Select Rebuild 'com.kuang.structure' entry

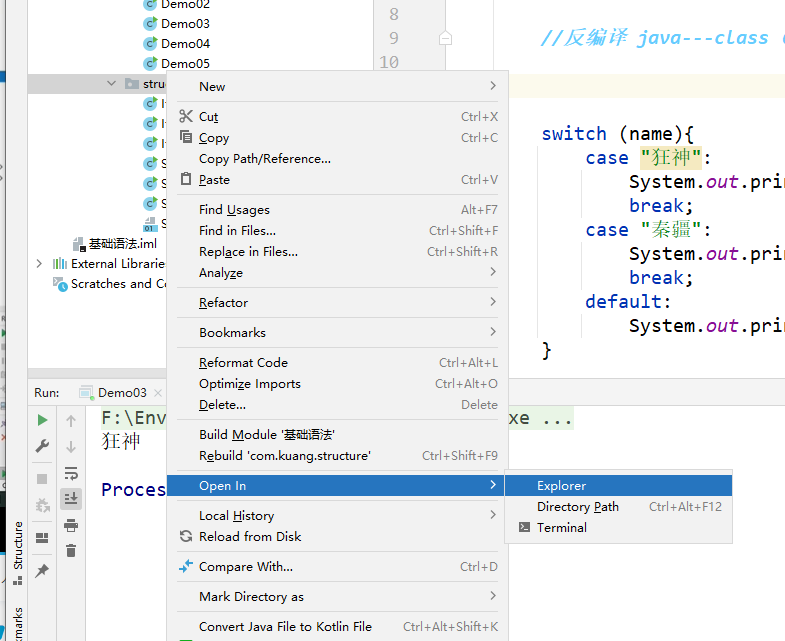(337, 456)
